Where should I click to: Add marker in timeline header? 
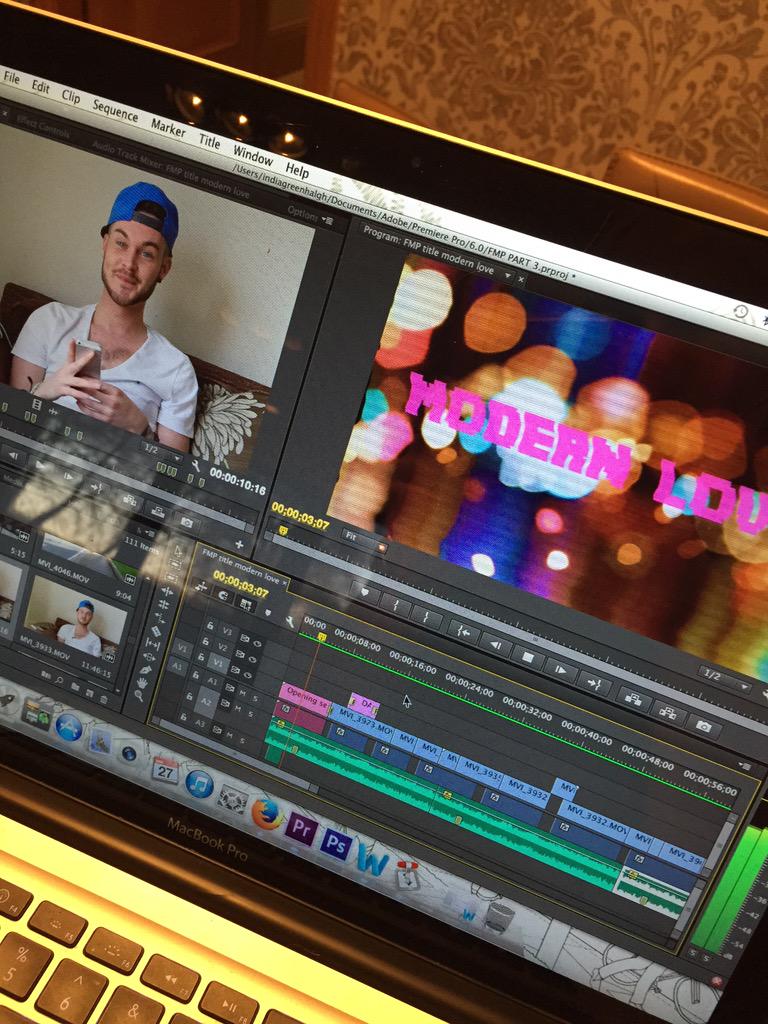pos(268,613)
